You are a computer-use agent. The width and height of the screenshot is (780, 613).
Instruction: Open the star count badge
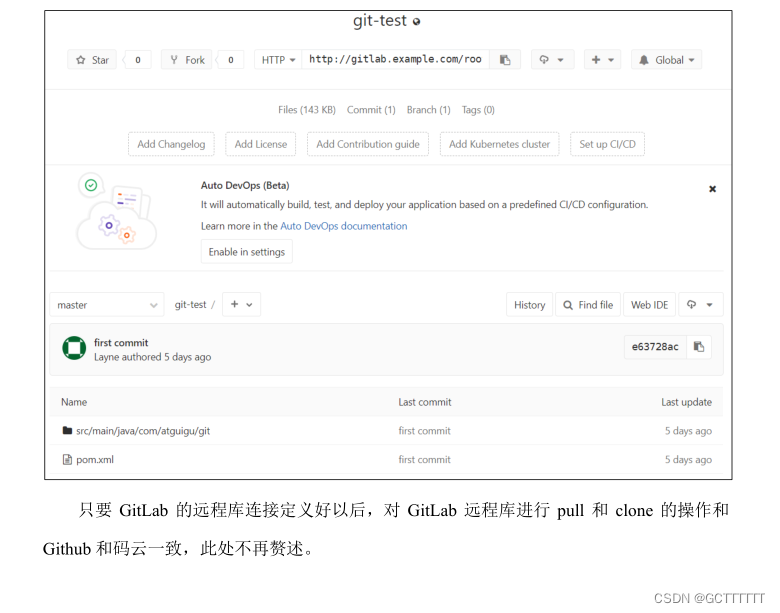click(x=138, y=60)
